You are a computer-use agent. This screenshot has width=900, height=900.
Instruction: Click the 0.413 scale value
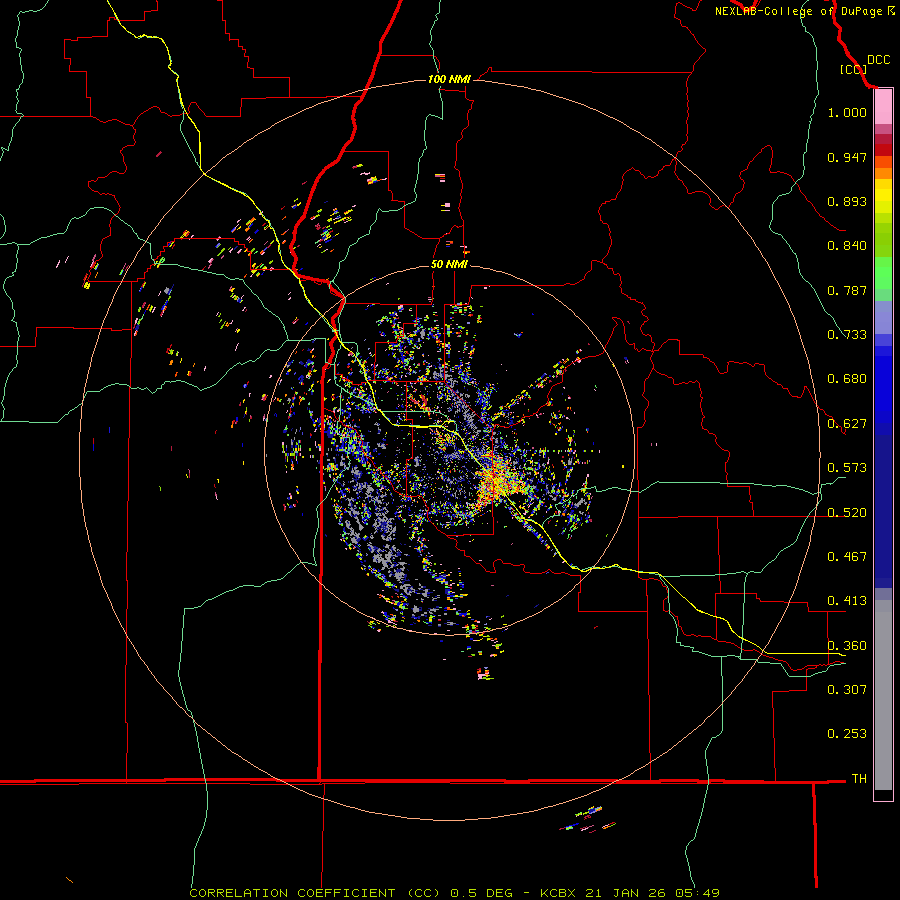847,601
